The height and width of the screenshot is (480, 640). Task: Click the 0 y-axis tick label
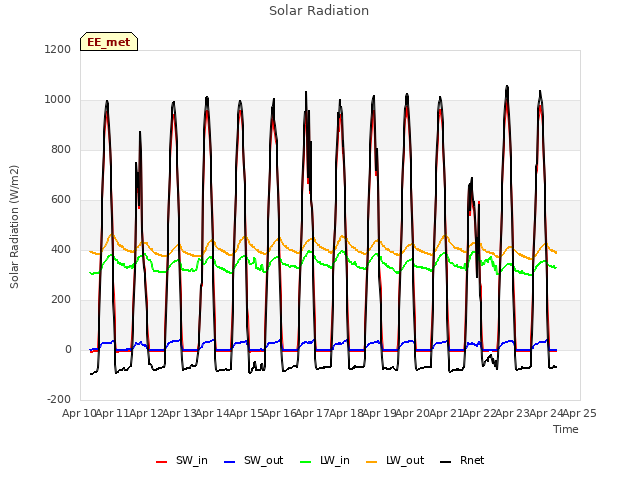(68, 349)
